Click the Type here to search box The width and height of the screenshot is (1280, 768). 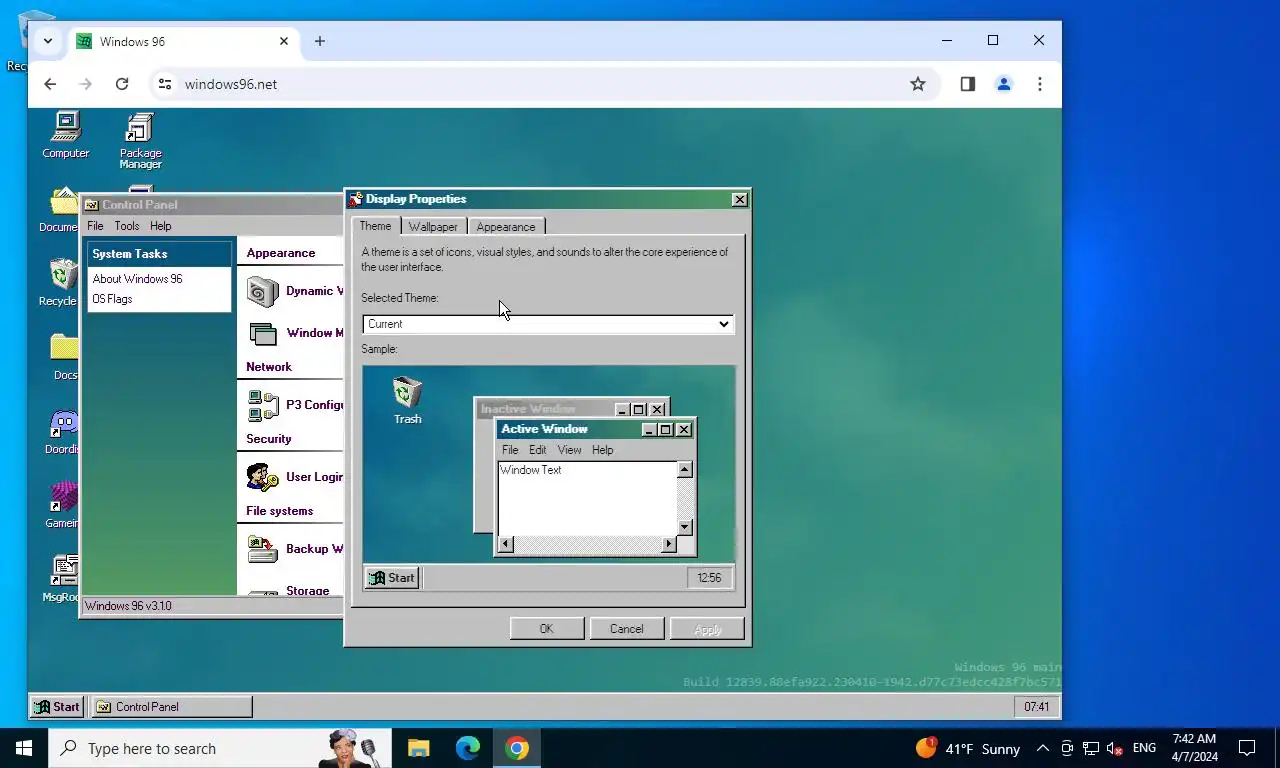click(x=220, y=748)
